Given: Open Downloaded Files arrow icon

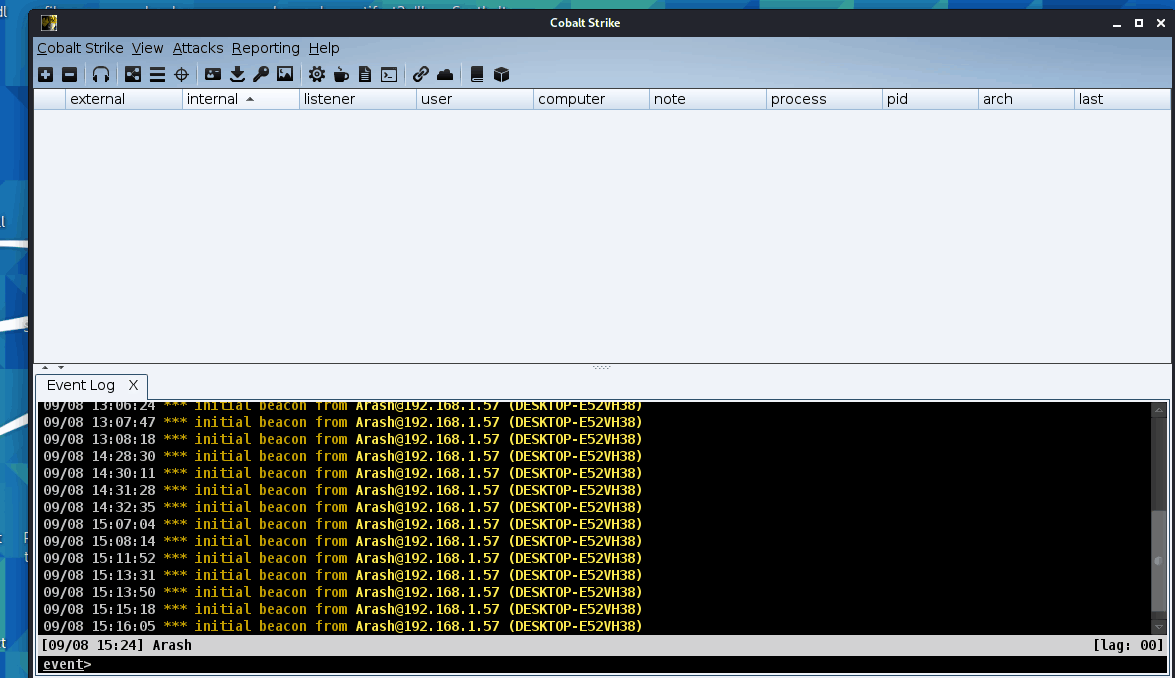Looking at the screenshot, I should click(x=238, y=74).
